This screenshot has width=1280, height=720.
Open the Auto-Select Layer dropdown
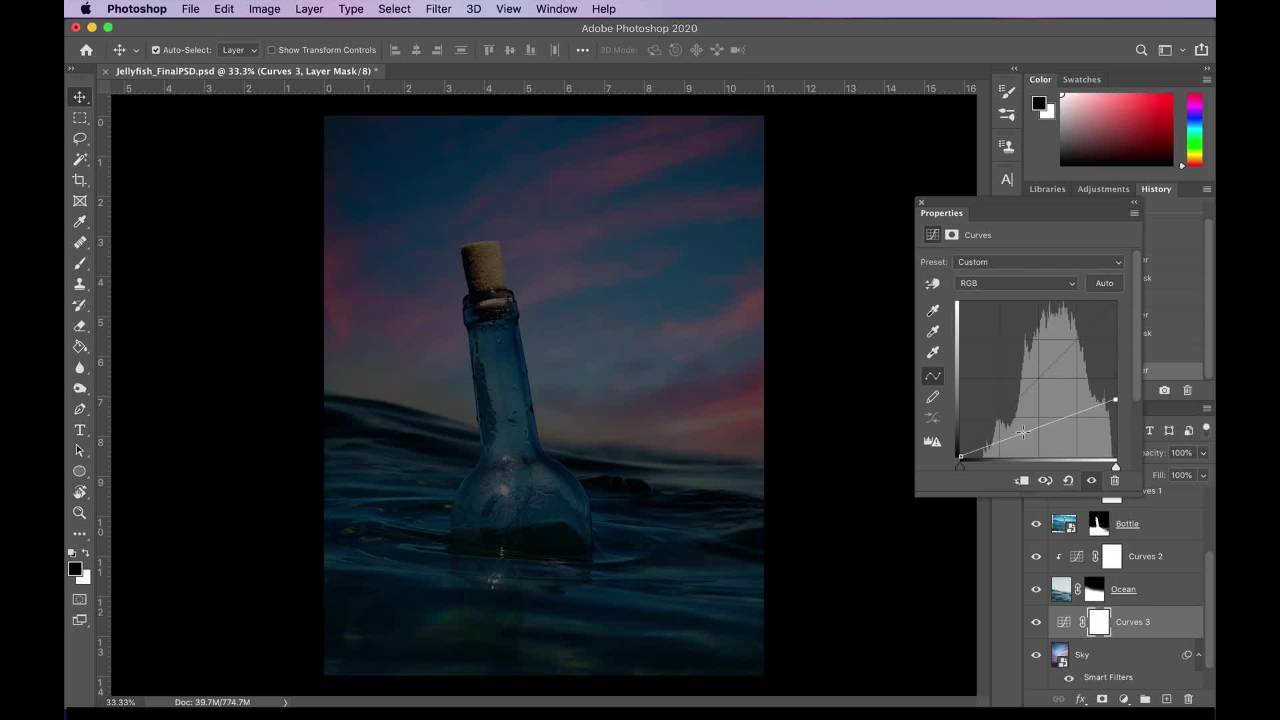click(x=239, y=50)
